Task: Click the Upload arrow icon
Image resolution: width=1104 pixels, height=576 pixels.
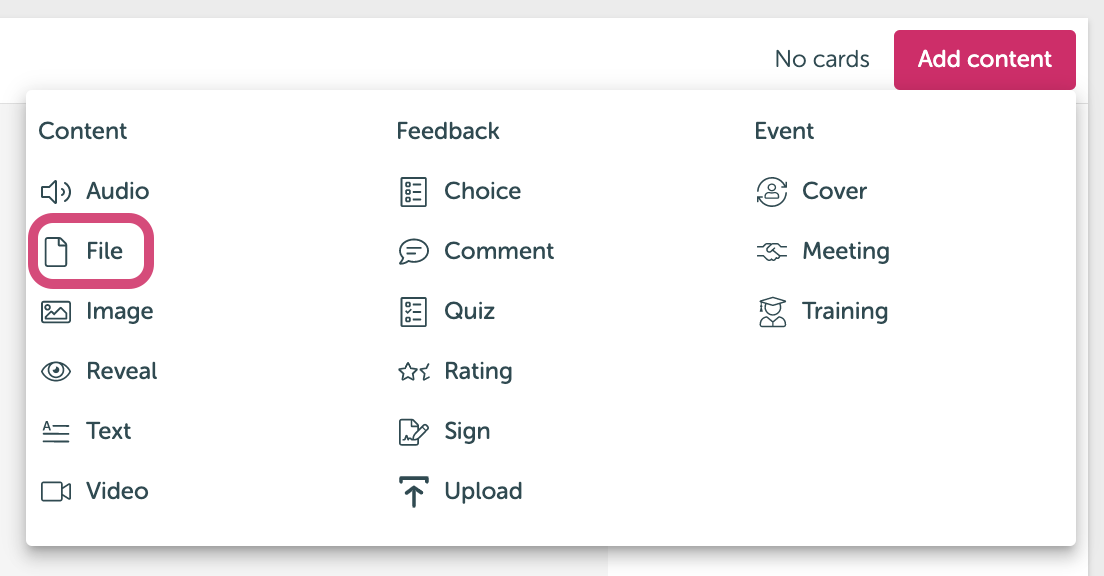Action: coord(413,491)
